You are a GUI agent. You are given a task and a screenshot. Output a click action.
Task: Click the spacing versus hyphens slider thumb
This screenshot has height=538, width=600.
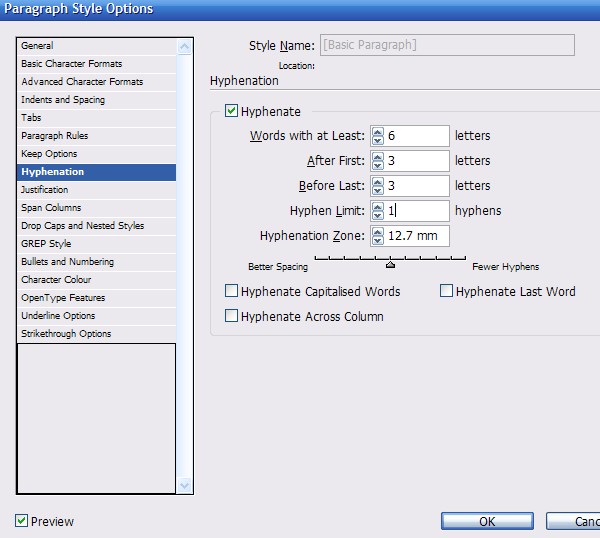pyautogui.click(x=390, y=264)
